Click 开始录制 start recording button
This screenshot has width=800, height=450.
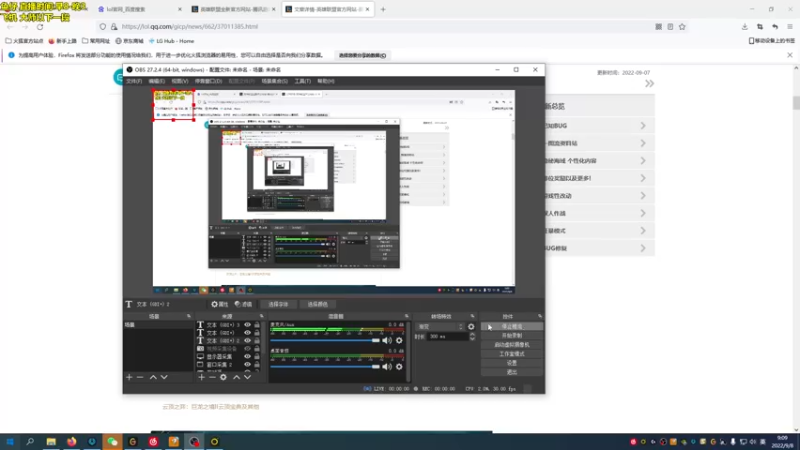click(x=512, y=336)
